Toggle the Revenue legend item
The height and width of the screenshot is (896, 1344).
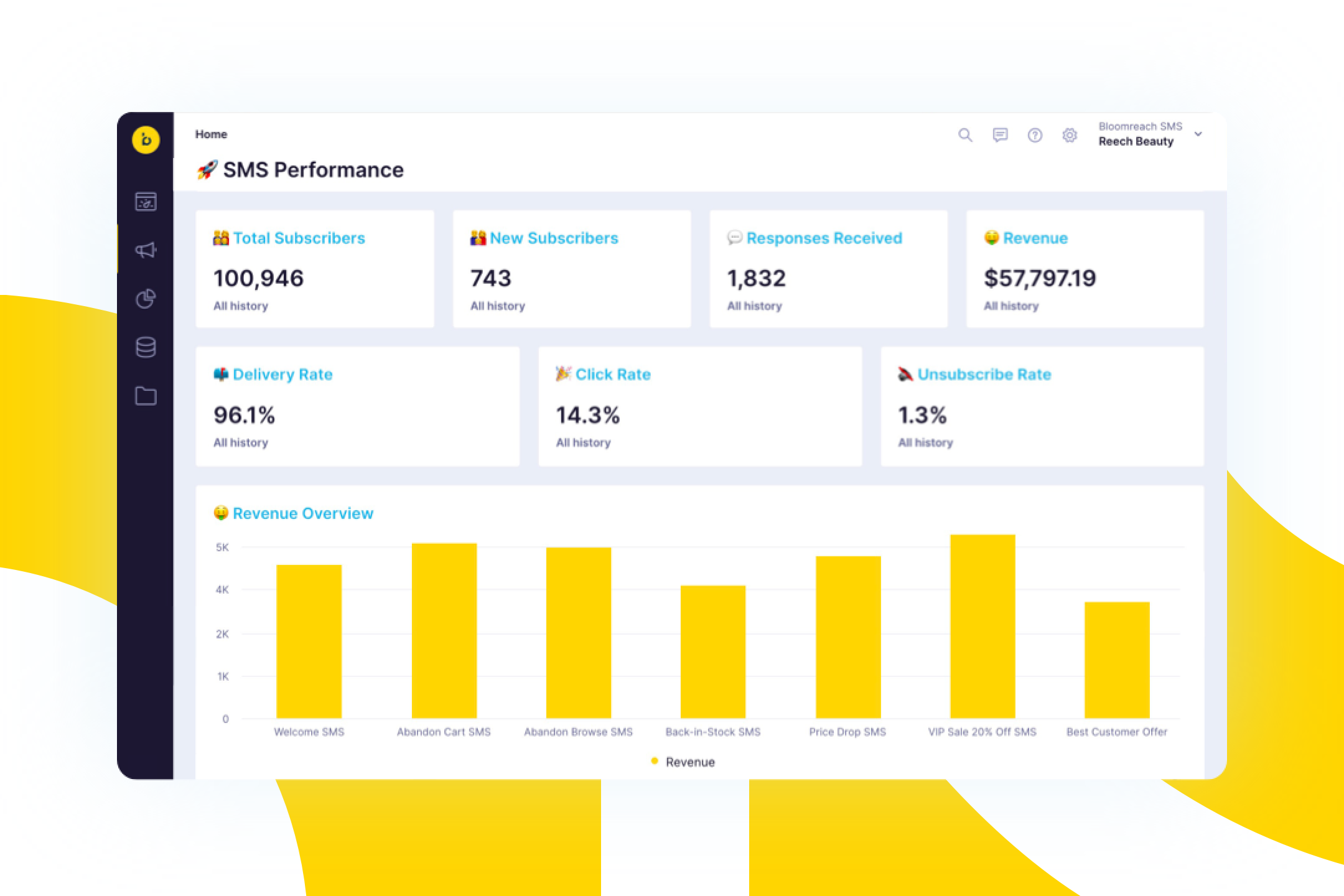point(683,762)
